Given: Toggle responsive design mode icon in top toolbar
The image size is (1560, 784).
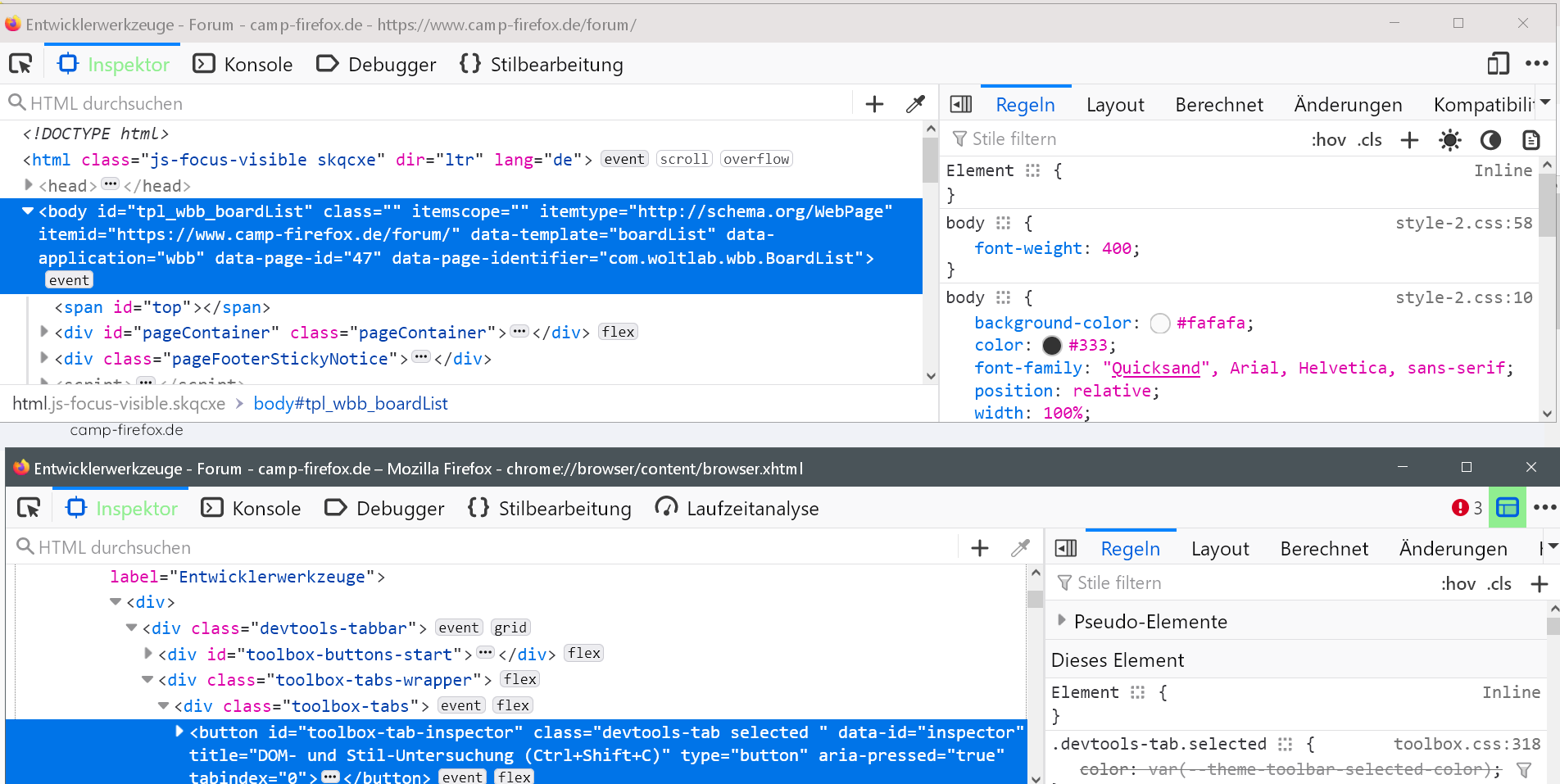Looking at the screenshot, I should [x=1498, y=64].
